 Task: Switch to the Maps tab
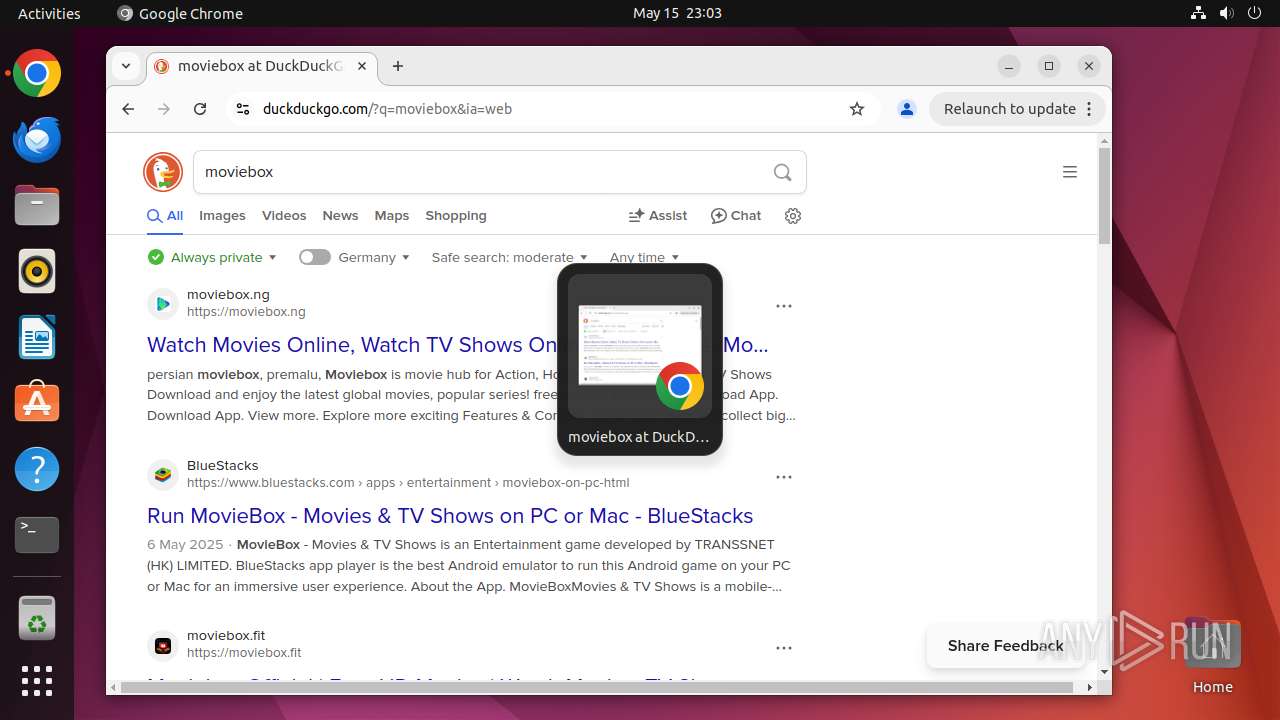(392, 216)
